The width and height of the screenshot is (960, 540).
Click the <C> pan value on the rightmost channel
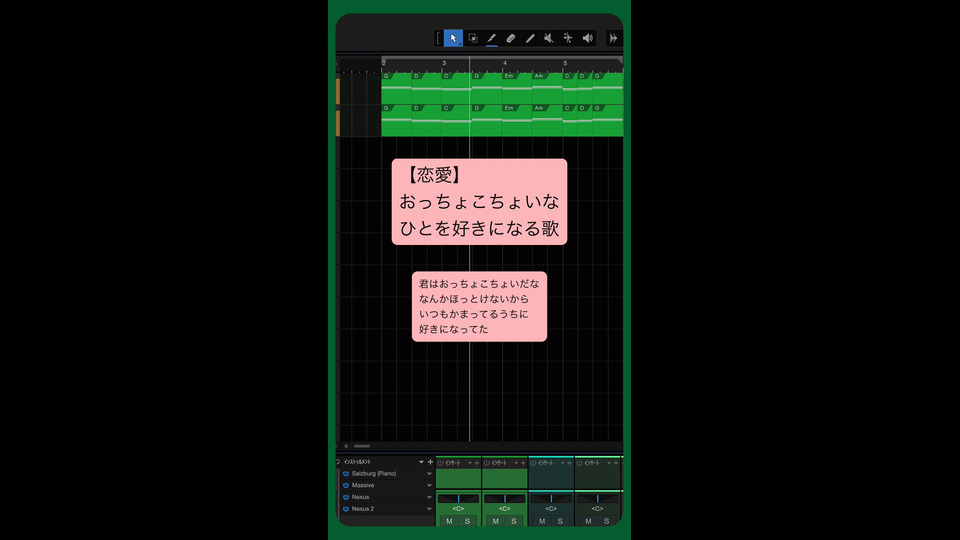click(598, 509)
